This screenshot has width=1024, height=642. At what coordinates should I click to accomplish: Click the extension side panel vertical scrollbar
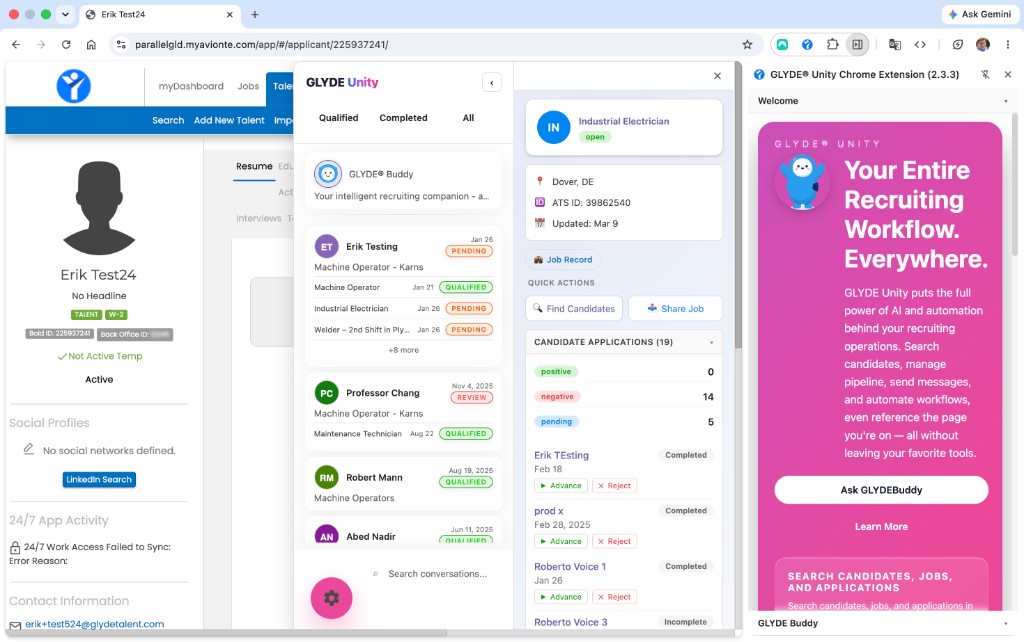(1014, 184)
